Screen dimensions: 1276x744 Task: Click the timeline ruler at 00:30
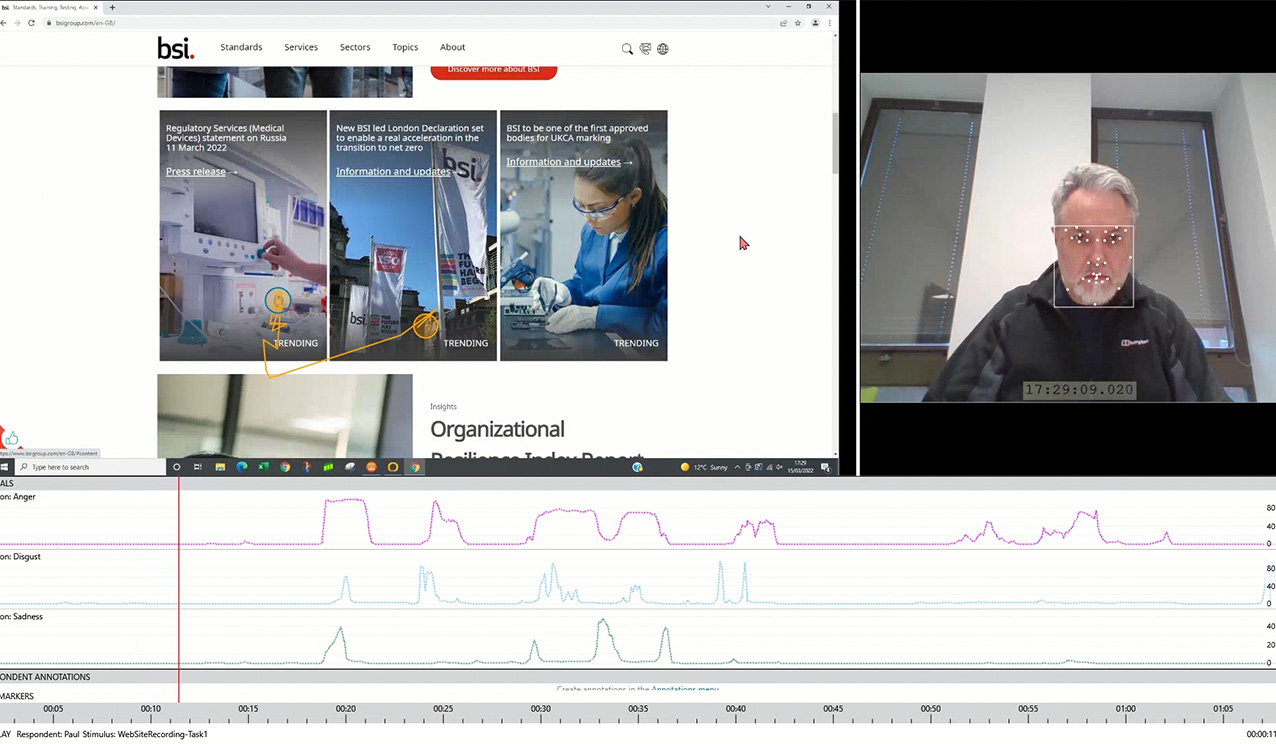click(x=540, y=709)
